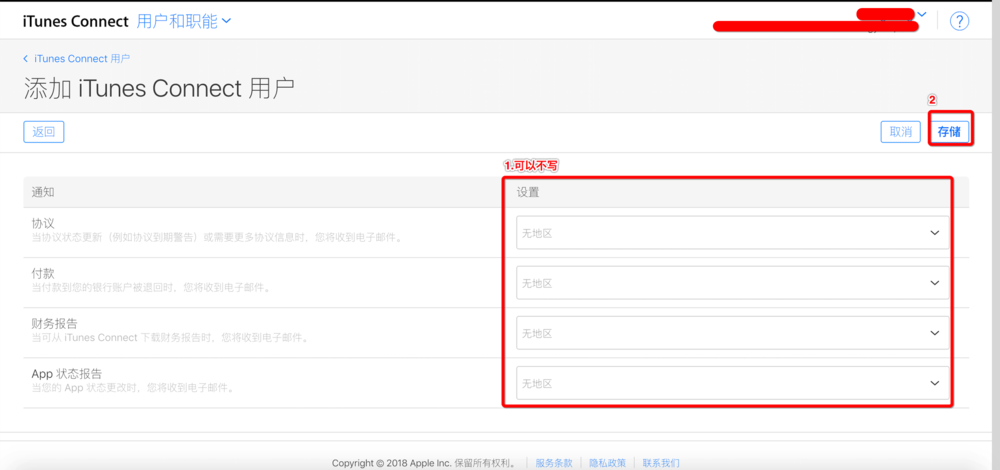Select the 通知 column header text

(42, 192)
